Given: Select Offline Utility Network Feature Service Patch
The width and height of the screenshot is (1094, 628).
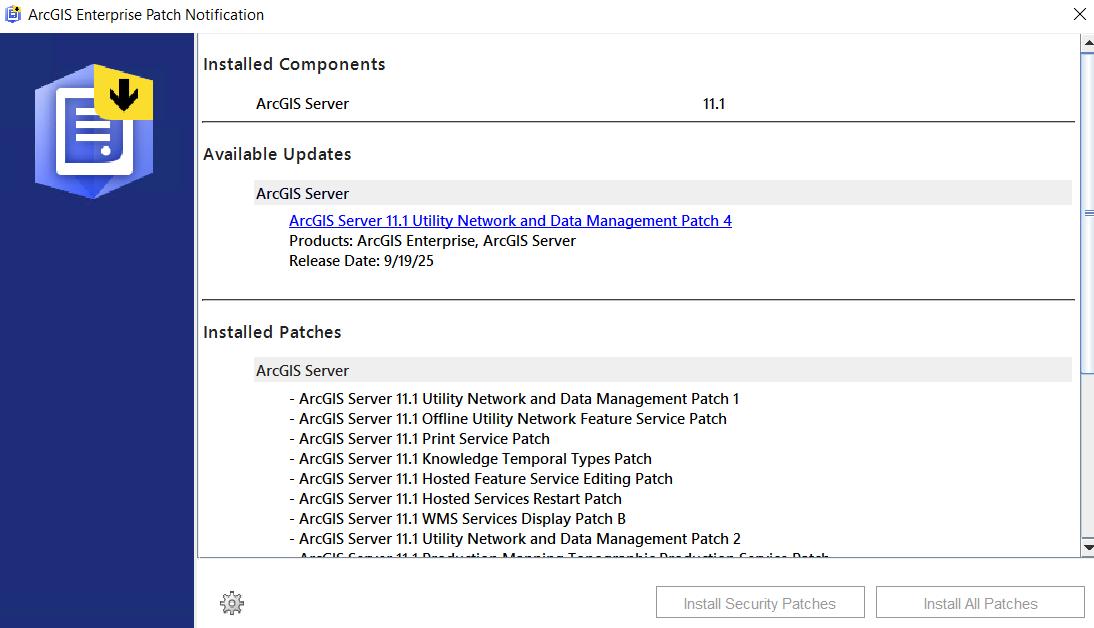Looking at the screenshot, I should (x=508, y=419).
